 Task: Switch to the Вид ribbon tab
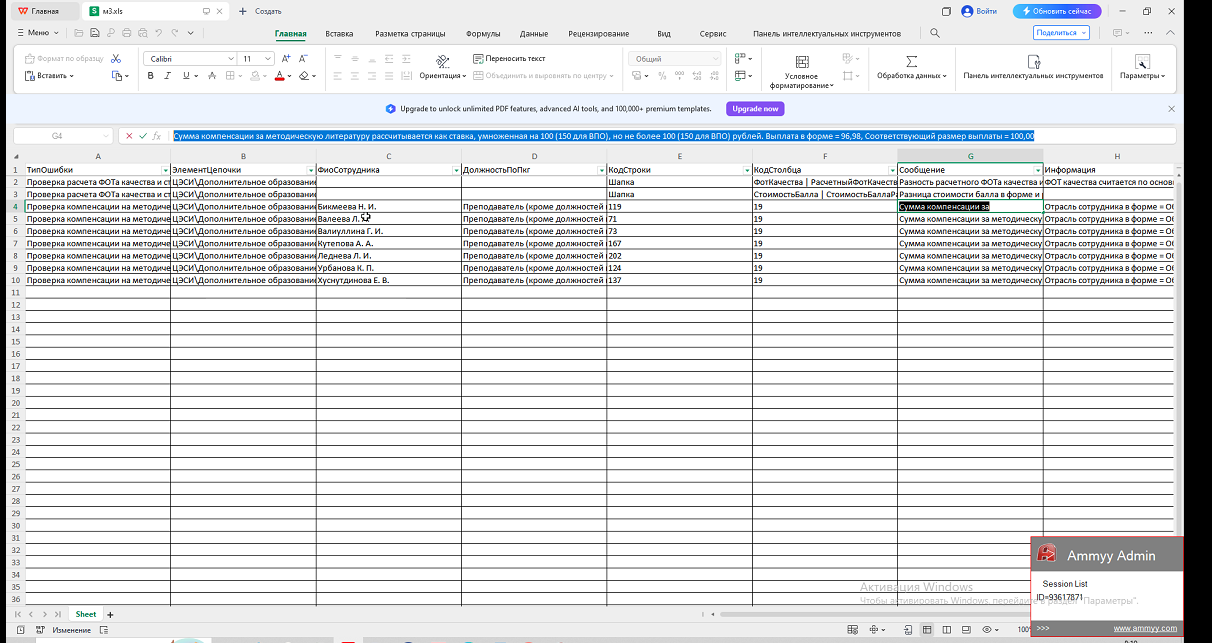(x=664, y=33)
